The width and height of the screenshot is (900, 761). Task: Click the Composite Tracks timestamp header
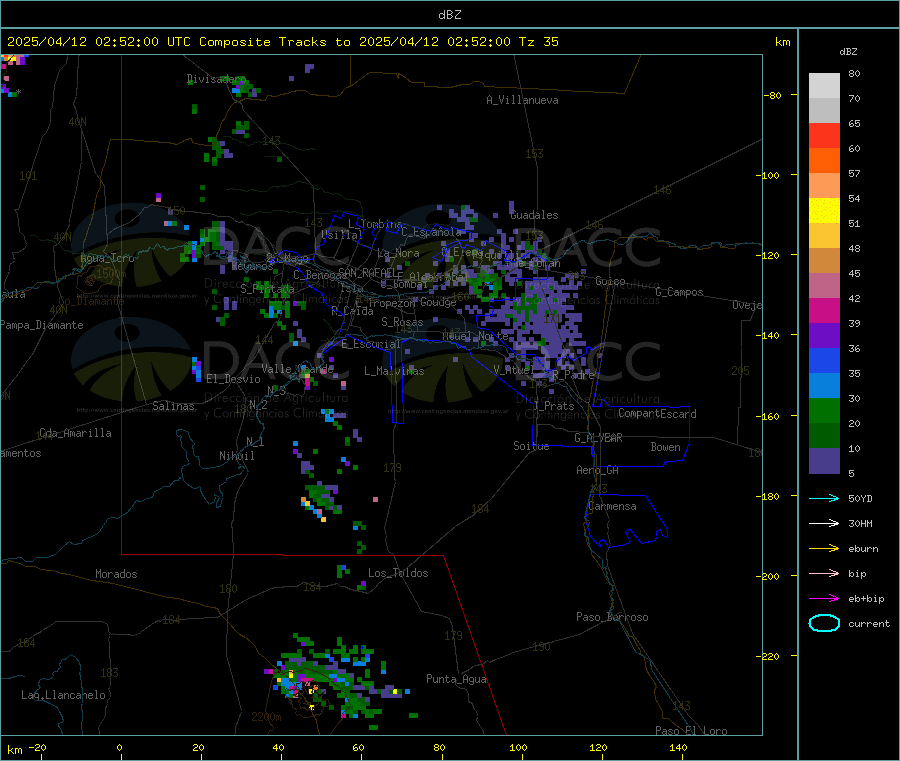click(282, 42)
